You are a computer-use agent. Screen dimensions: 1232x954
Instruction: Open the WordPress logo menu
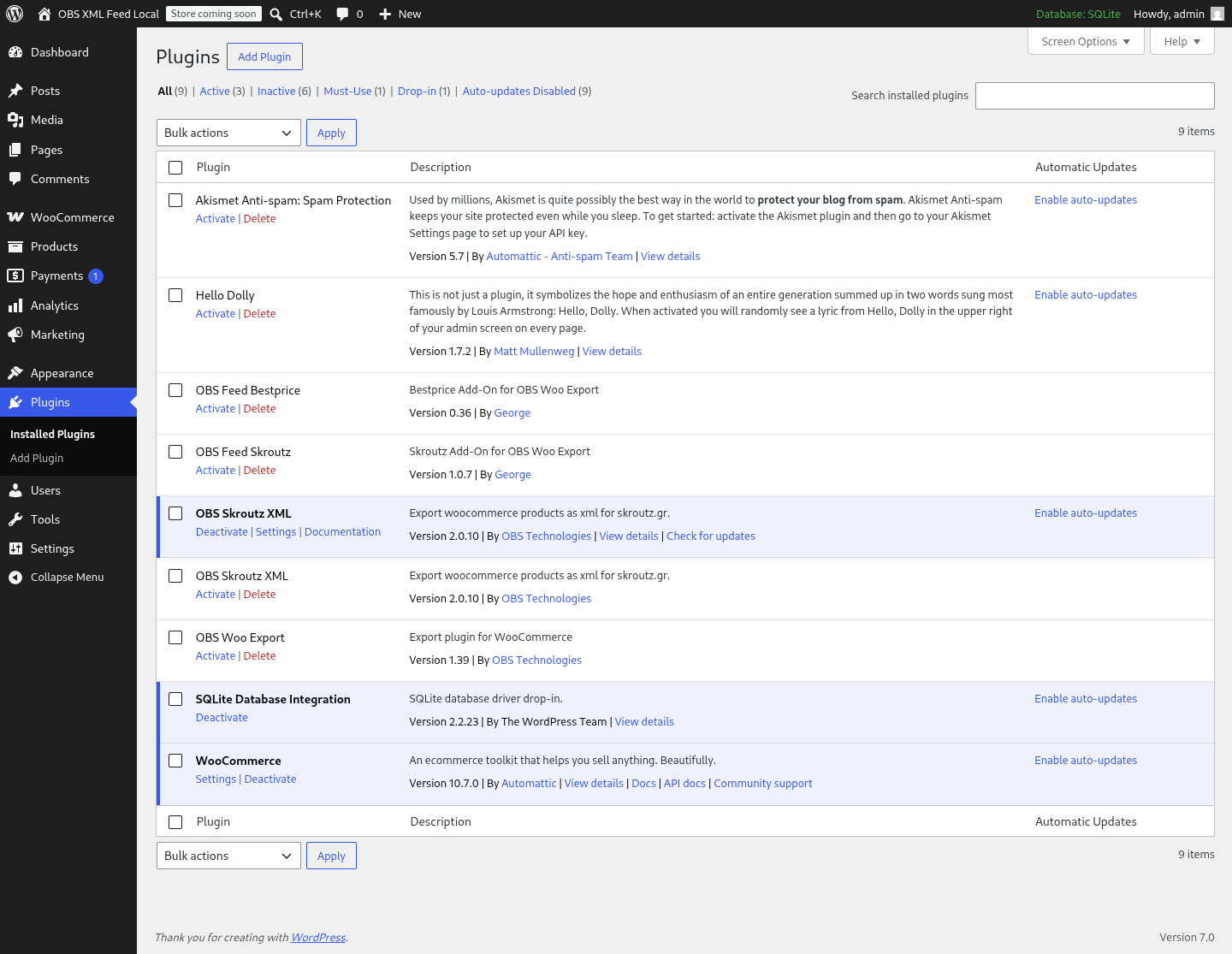(x=15, y=14)
